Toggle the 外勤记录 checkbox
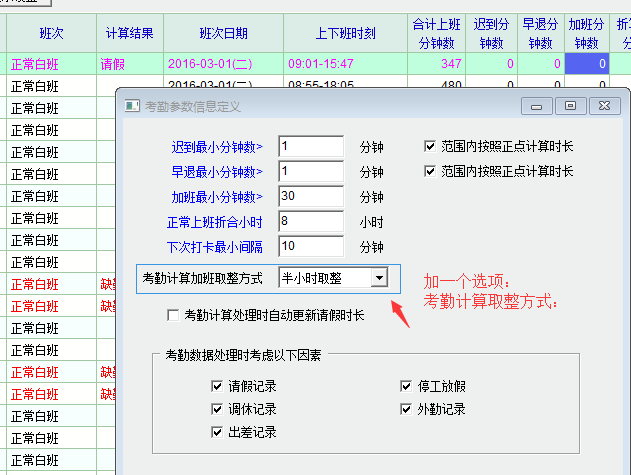The image size is (631, 475). [406, 409]
